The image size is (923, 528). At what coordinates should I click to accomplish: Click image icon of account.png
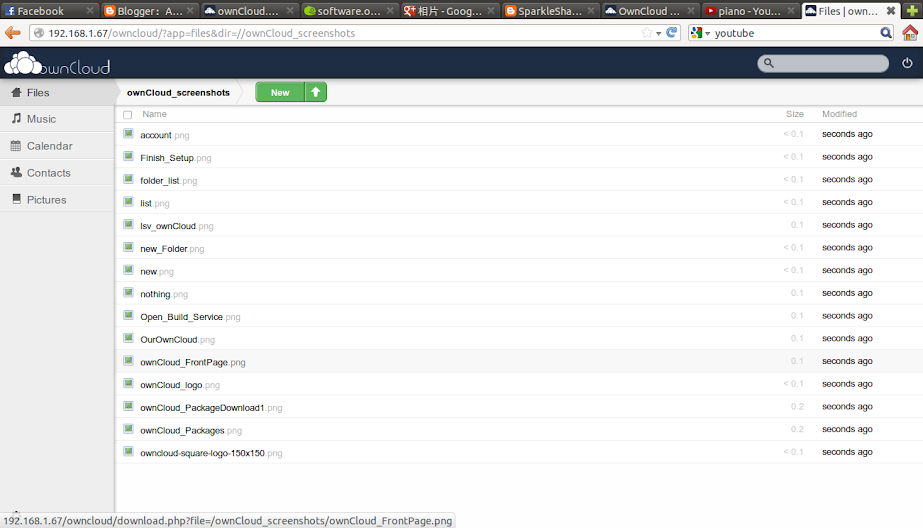(128, 134)
